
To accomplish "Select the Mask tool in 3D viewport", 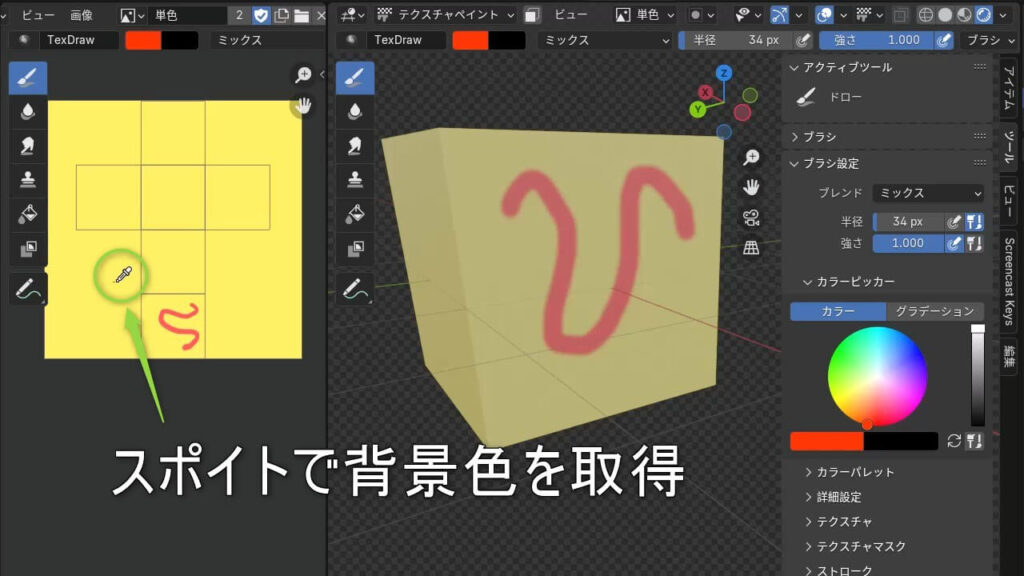I will (355, 248).
